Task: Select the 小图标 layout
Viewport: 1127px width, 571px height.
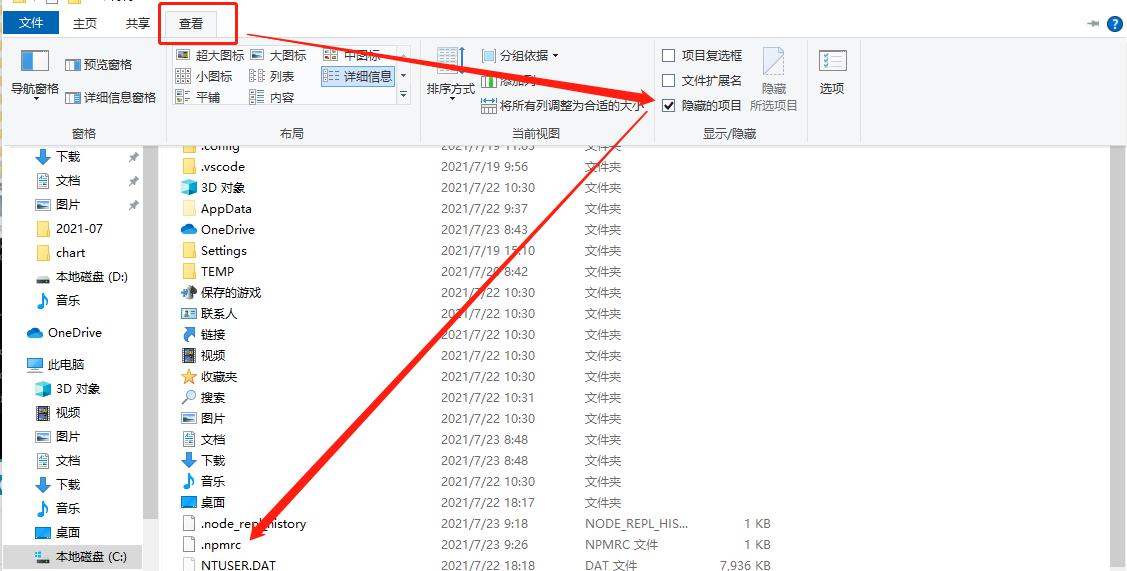Action: [x=204, y=76]
